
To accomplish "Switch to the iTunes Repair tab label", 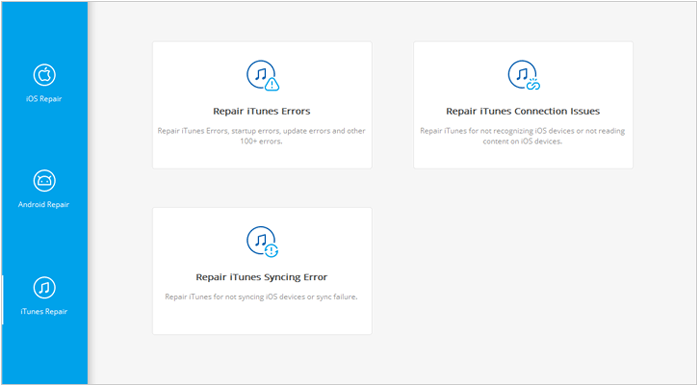I will (x=44, y=311).
